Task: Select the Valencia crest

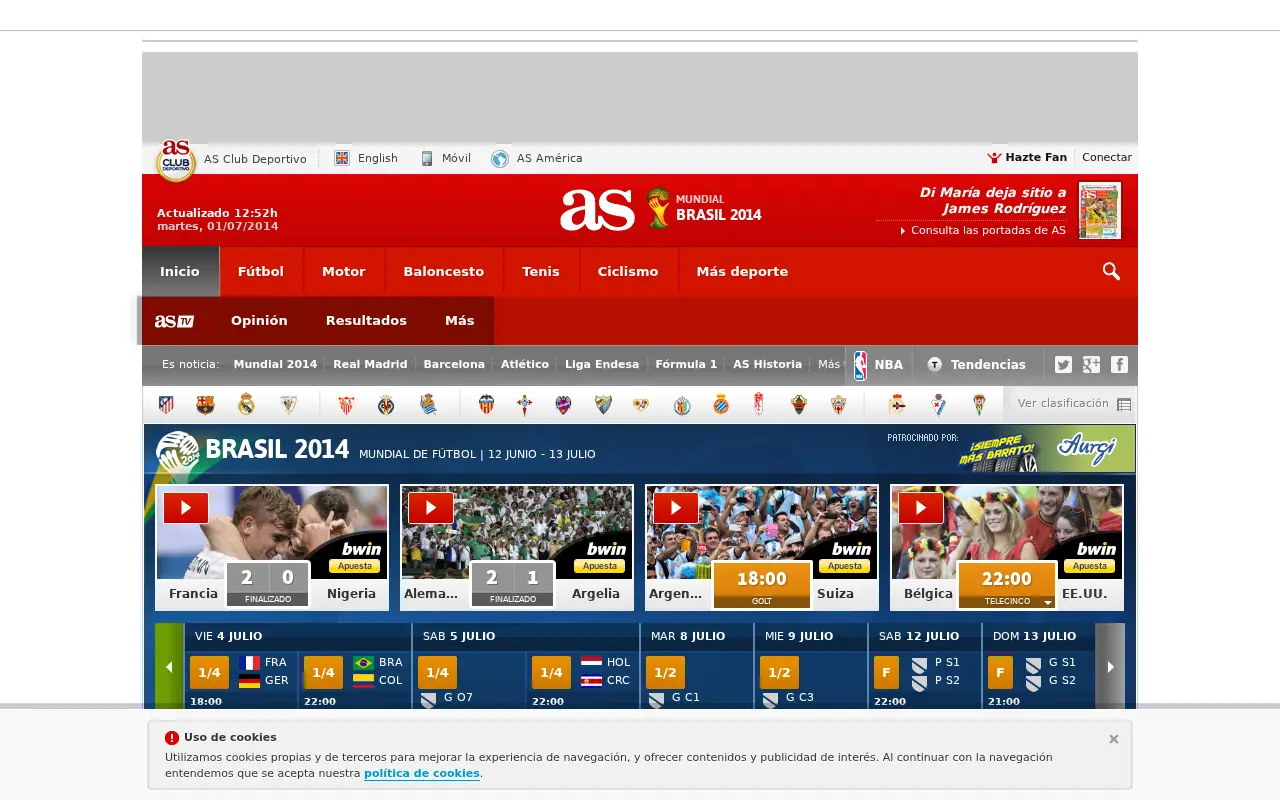Action: click(486, 404)
